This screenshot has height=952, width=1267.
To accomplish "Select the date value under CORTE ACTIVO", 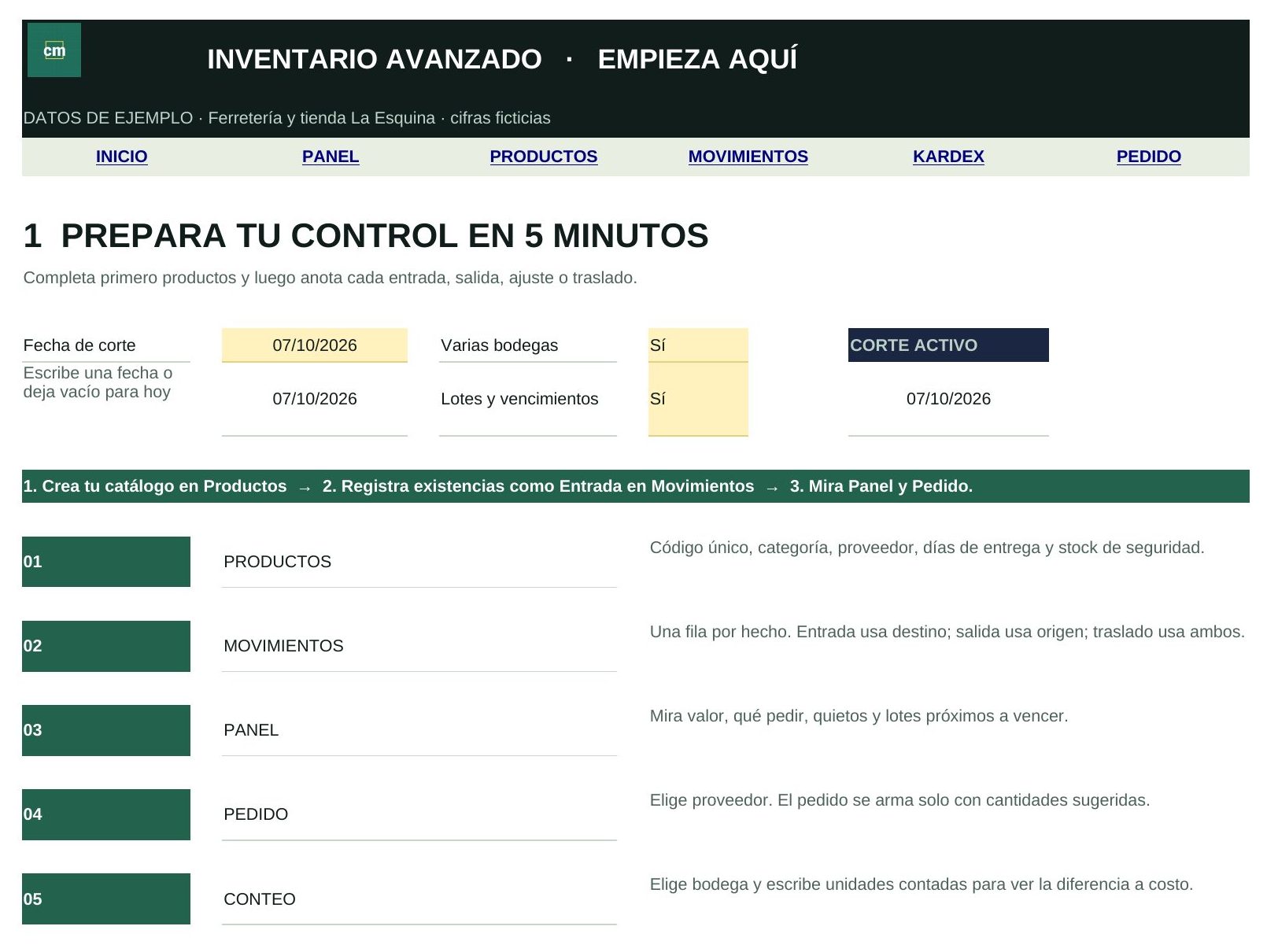I will [948, 399].
